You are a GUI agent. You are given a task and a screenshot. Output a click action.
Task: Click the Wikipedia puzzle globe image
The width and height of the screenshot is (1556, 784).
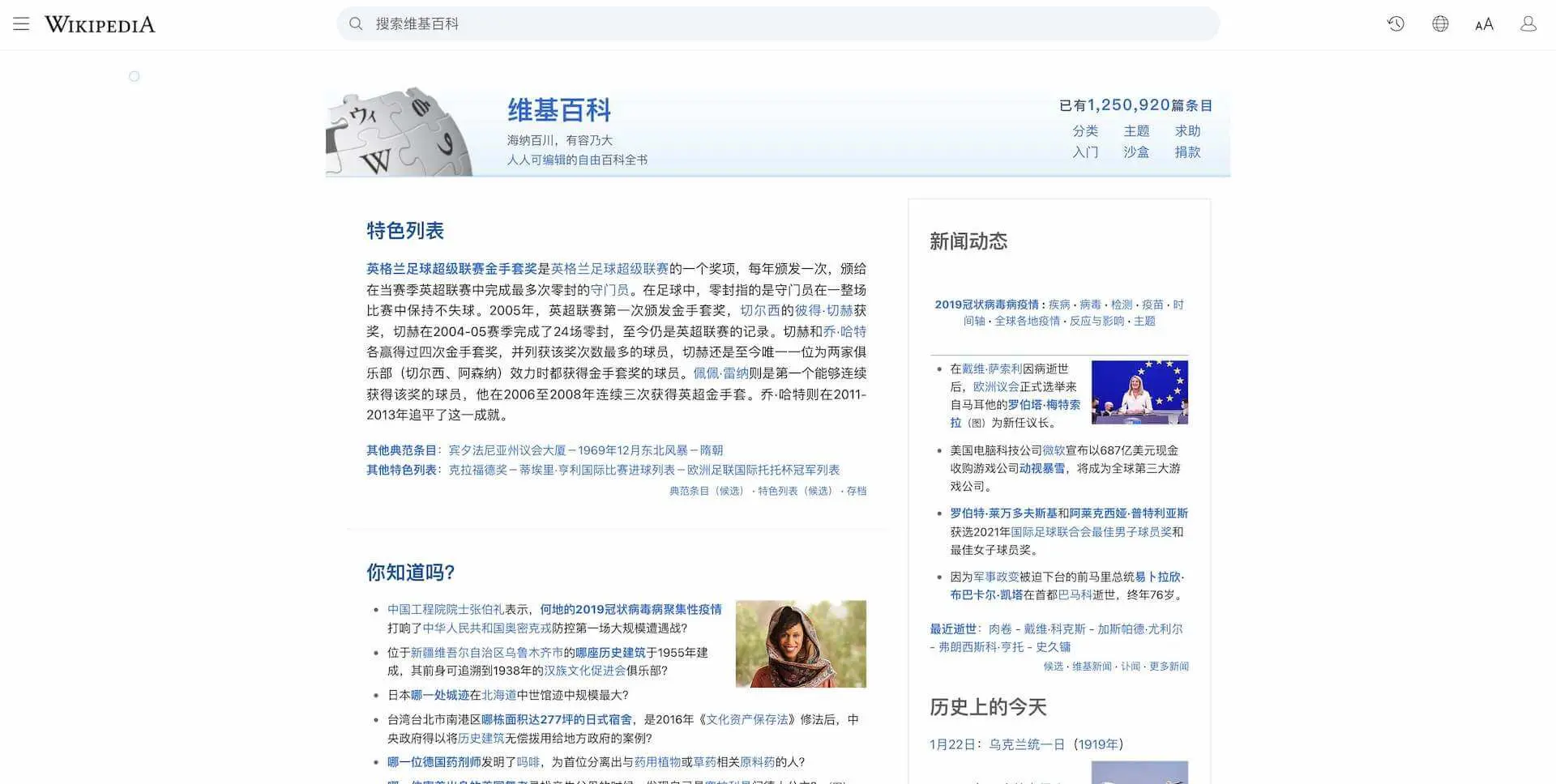click(x=400, y=134)
